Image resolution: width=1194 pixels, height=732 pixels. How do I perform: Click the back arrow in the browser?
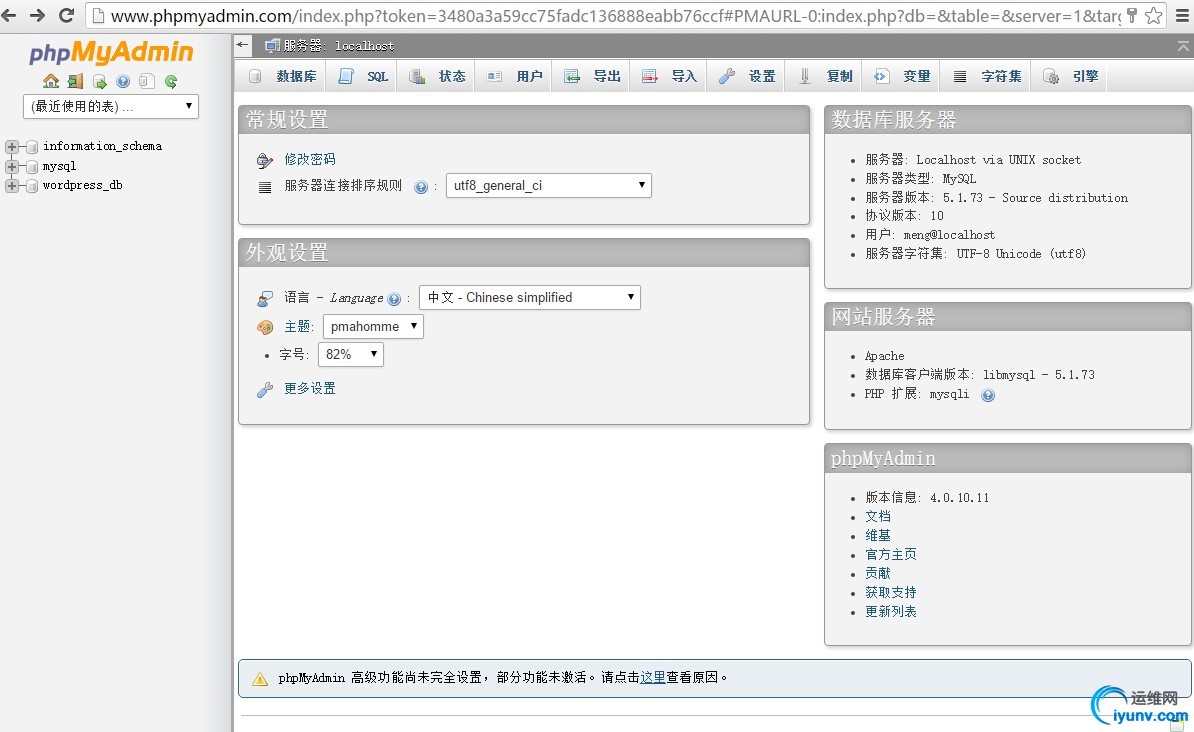point(9,14)
